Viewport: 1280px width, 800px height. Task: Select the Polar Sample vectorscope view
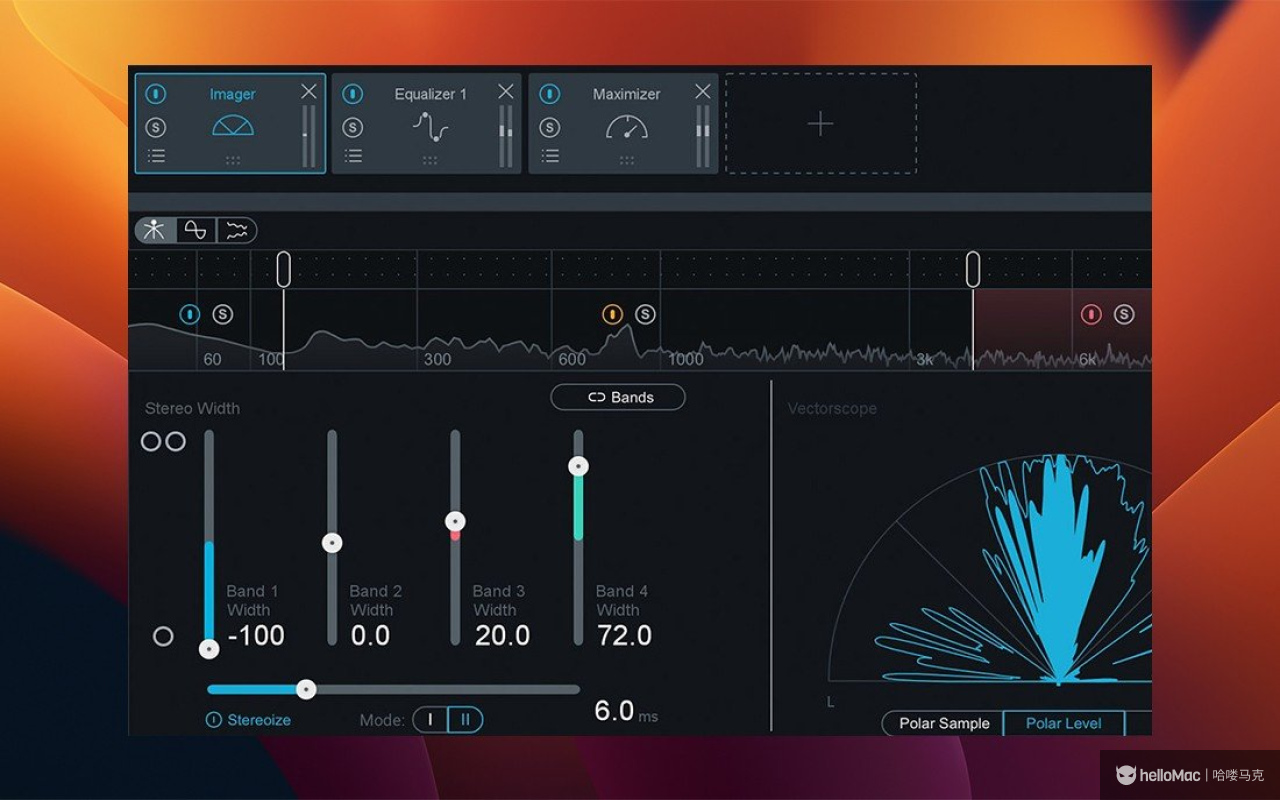(943, 723)
